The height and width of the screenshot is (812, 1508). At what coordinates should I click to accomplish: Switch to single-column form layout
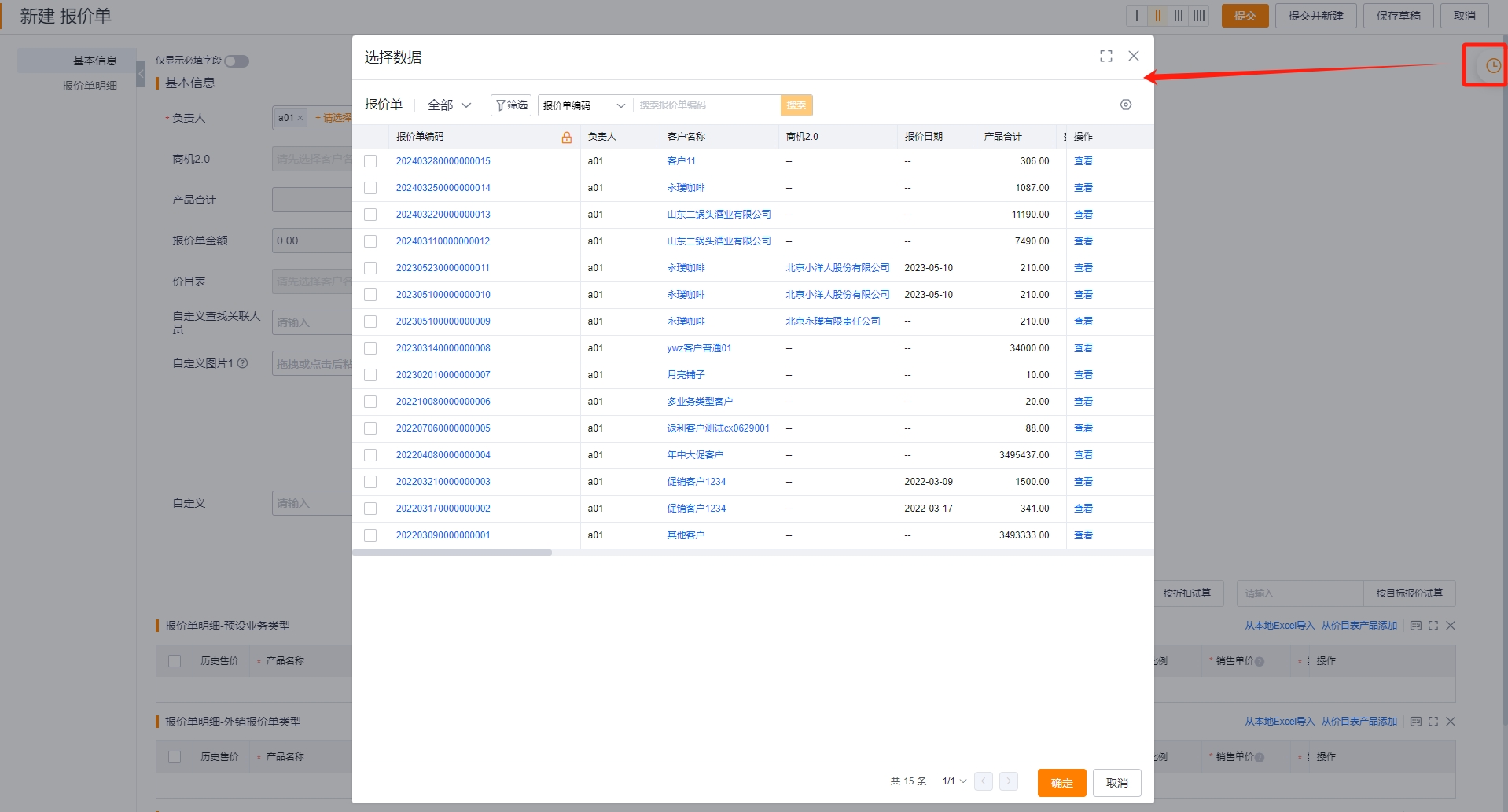coord(1137,16)
